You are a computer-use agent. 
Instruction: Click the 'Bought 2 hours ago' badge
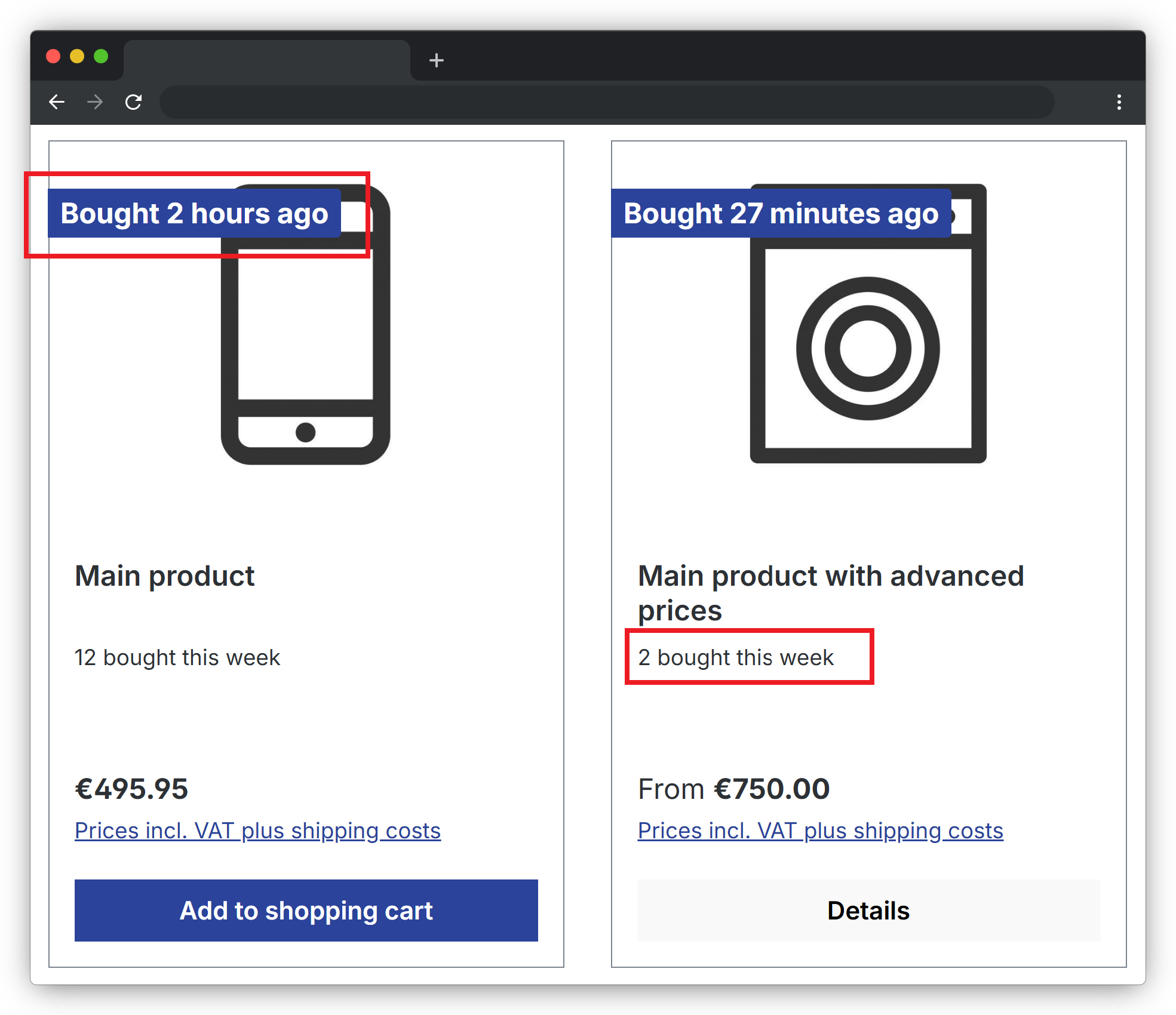point(195,213)
